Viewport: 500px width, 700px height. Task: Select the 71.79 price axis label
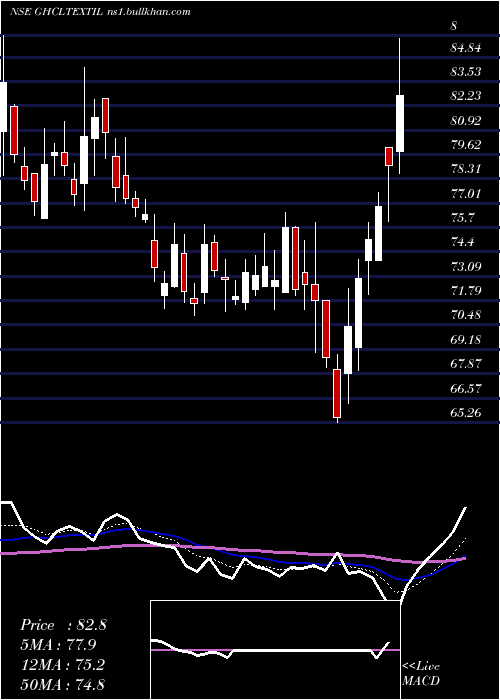[x=466, y=291]
